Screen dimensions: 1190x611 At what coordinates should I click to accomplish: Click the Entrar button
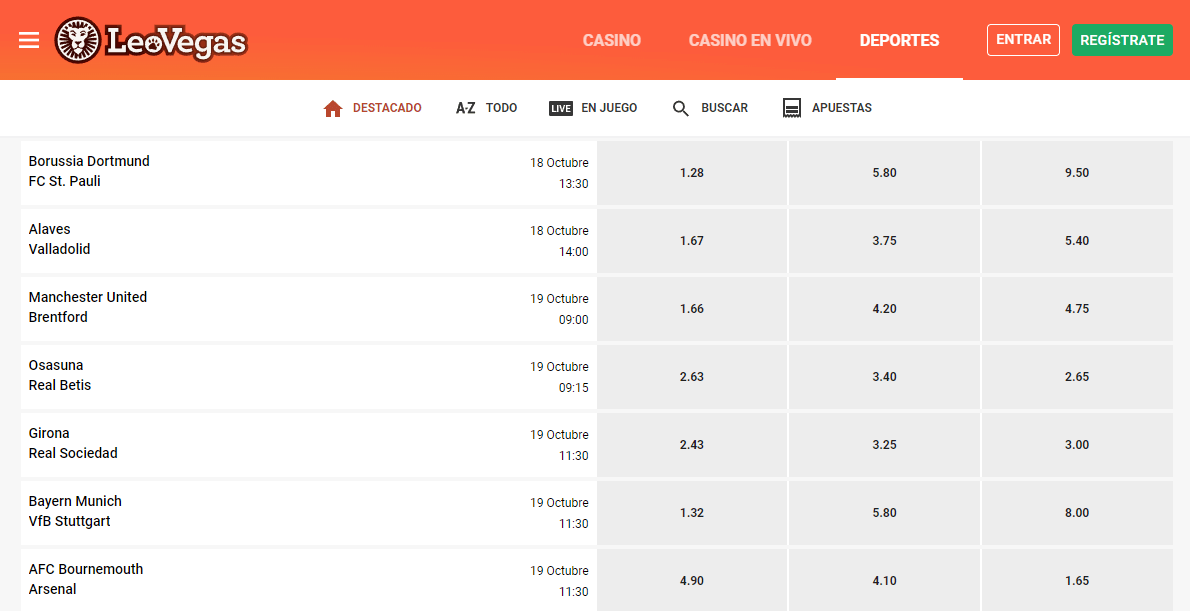[1023, 40]
